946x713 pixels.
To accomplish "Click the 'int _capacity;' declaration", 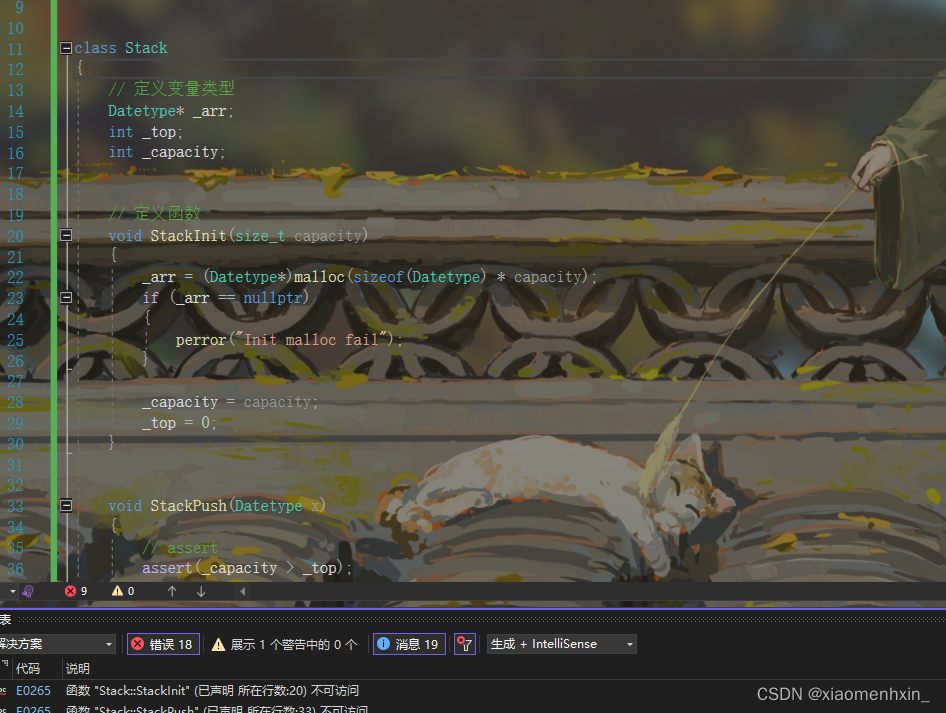I will pyautogui.click(x=167, y=153).
